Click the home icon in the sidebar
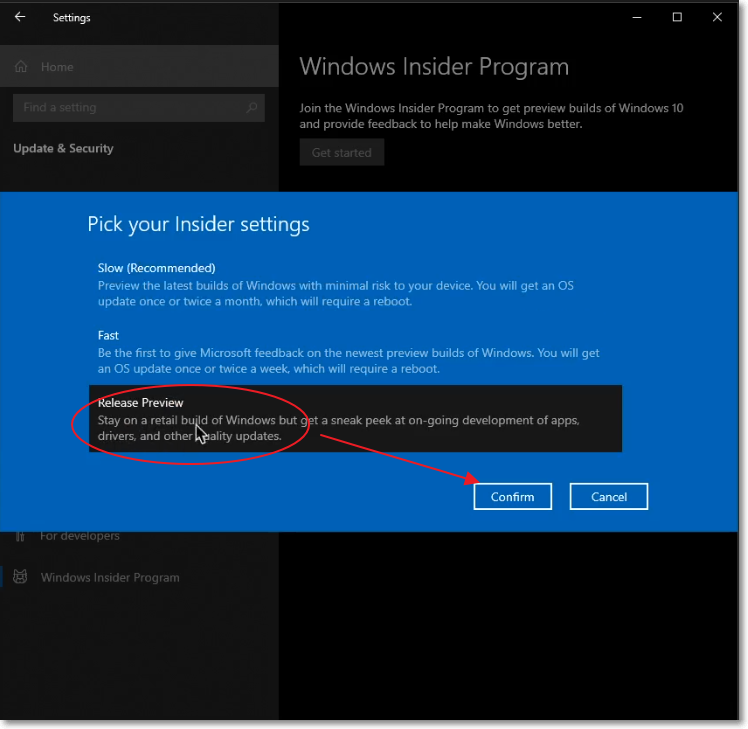This screenshot has width=748, height=729. tap(21, 66)
